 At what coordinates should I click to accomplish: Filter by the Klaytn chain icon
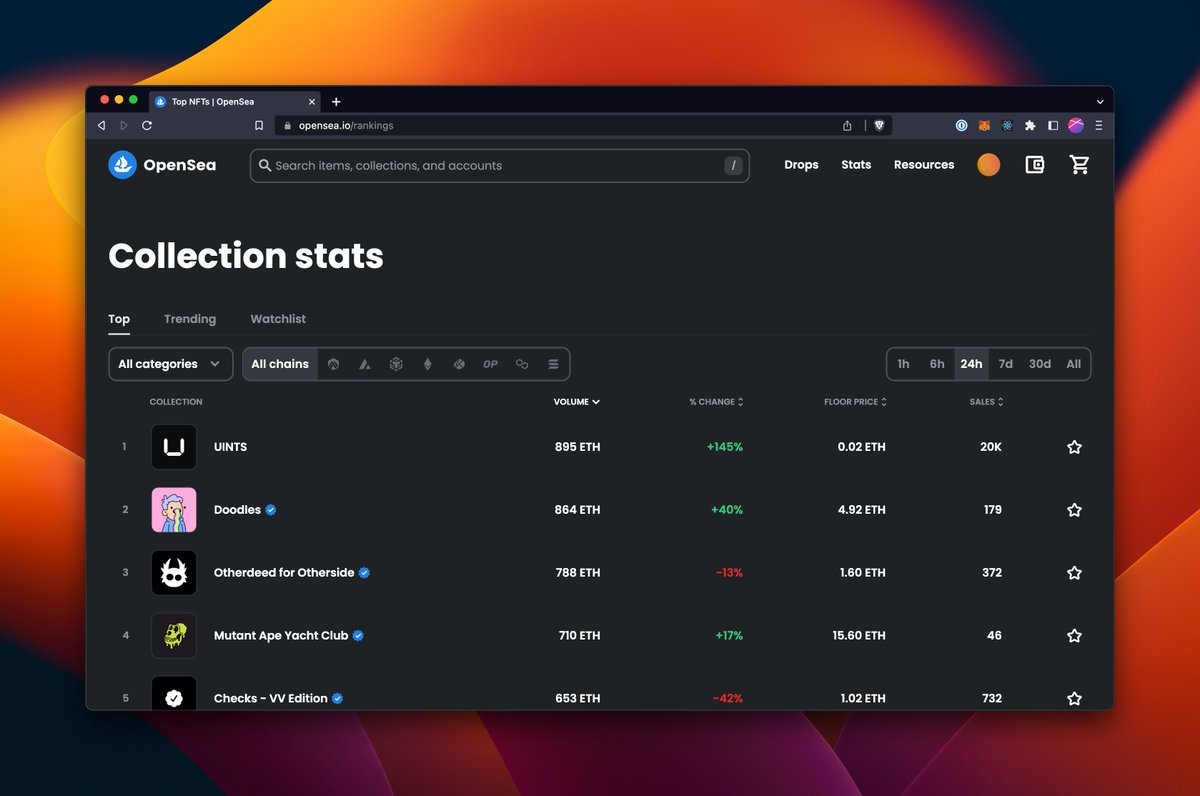tap(459, 364)
